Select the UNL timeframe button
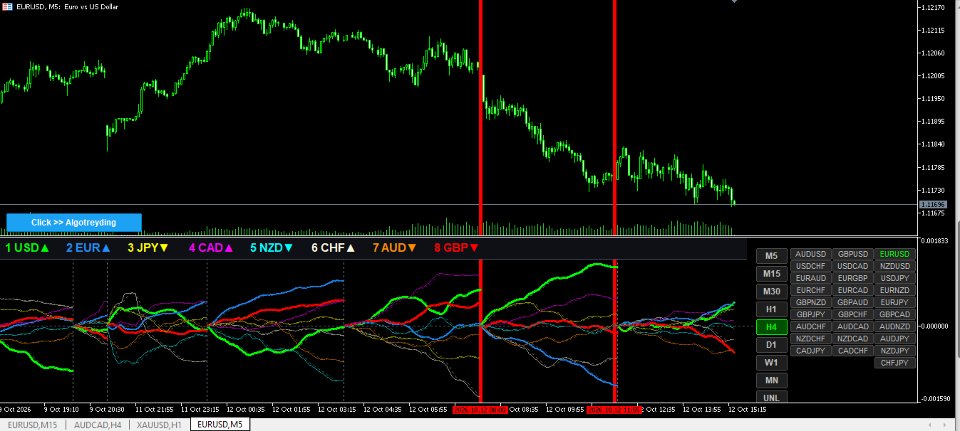 (x=771, y=397)
